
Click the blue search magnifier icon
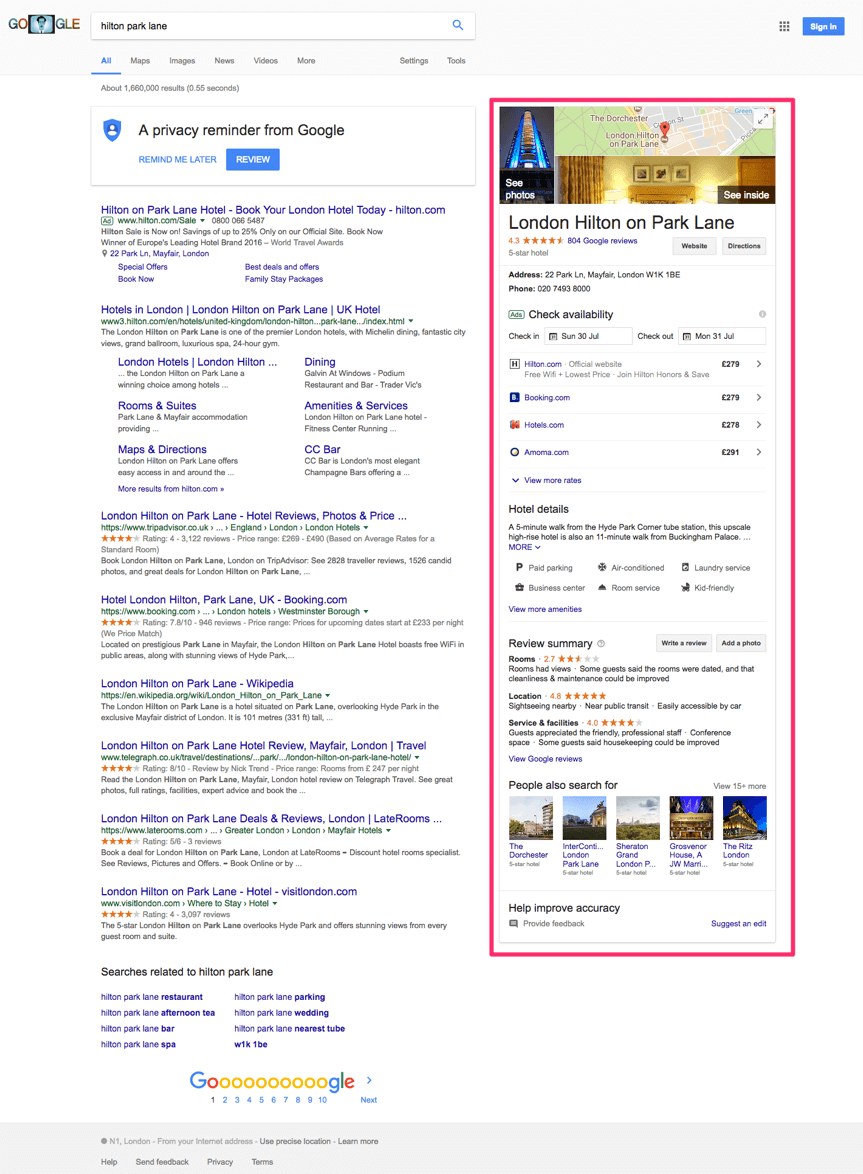[458, 25]
